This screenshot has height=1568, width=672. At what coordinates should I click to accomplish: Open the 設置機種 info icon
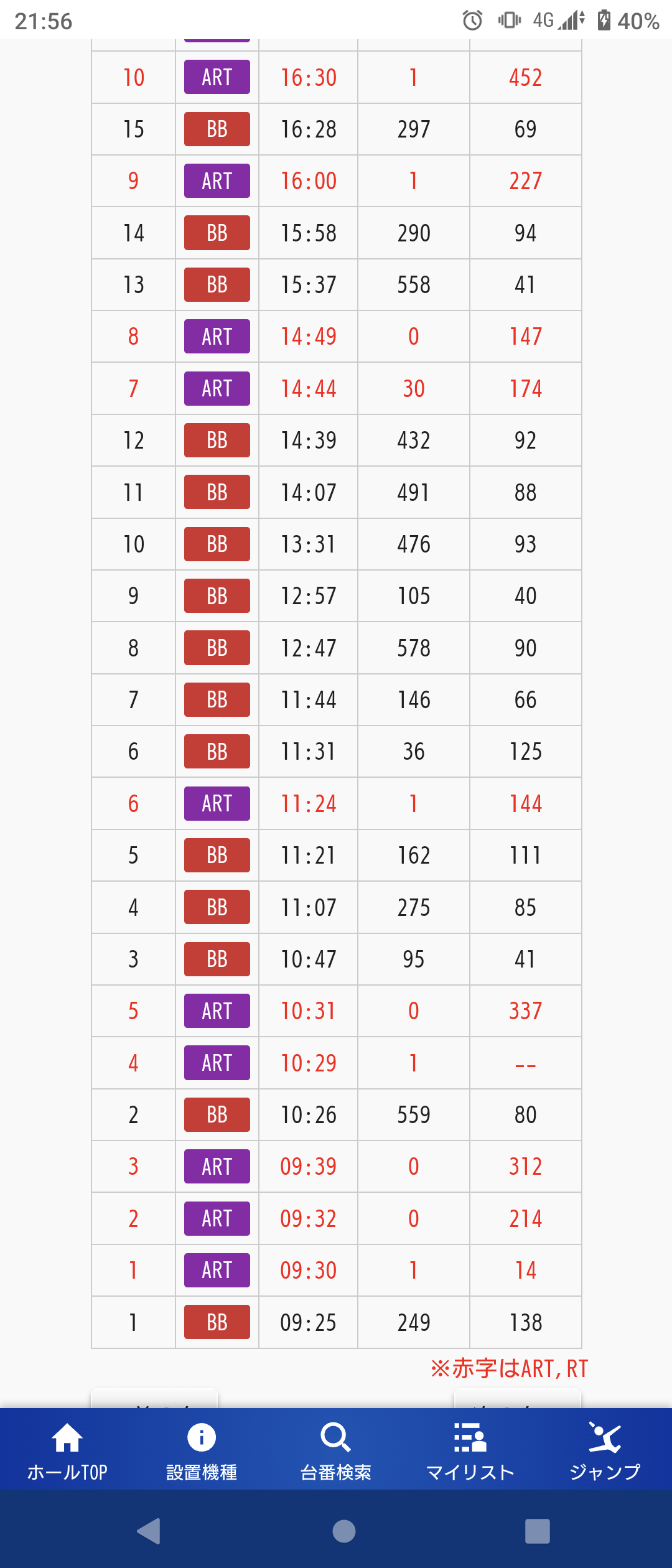[x=202, y=1438]
